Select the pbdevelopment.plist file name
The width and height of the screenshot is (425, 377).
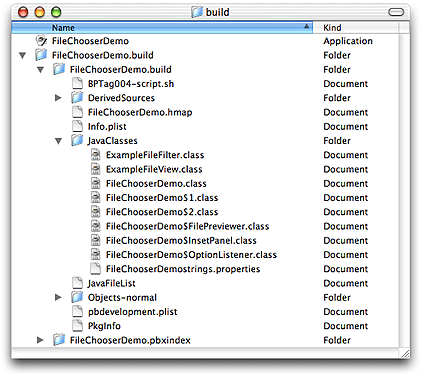pos(133,312)
